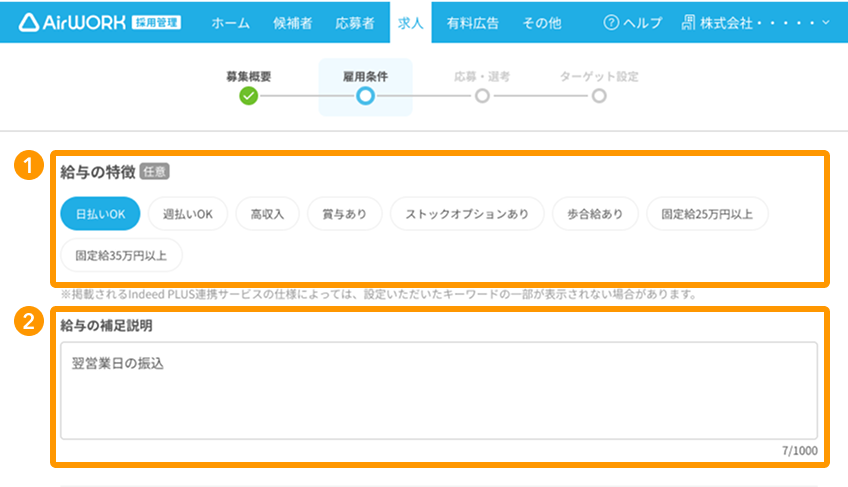Click the 募集概要 step label
848x487 pixels.
click(249, 76)
